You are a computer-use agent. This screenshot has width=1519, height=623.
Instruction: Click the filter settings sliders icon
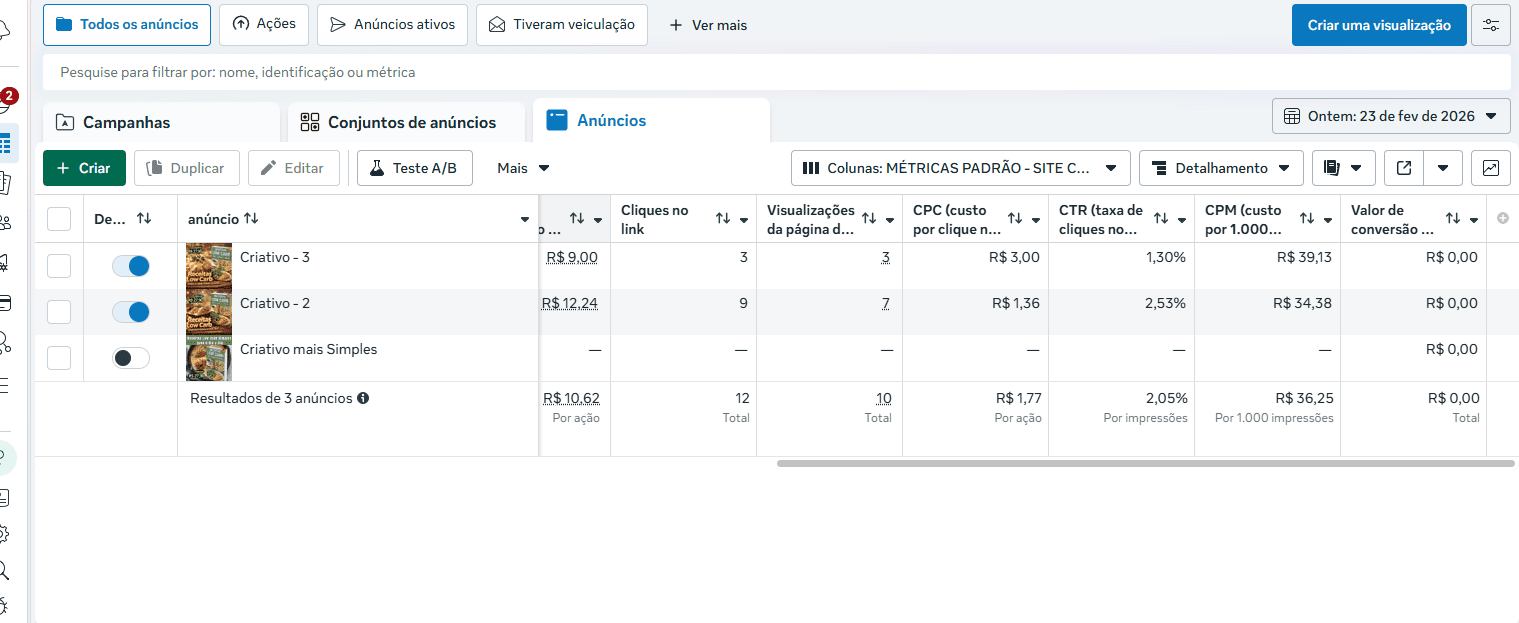1490,25
